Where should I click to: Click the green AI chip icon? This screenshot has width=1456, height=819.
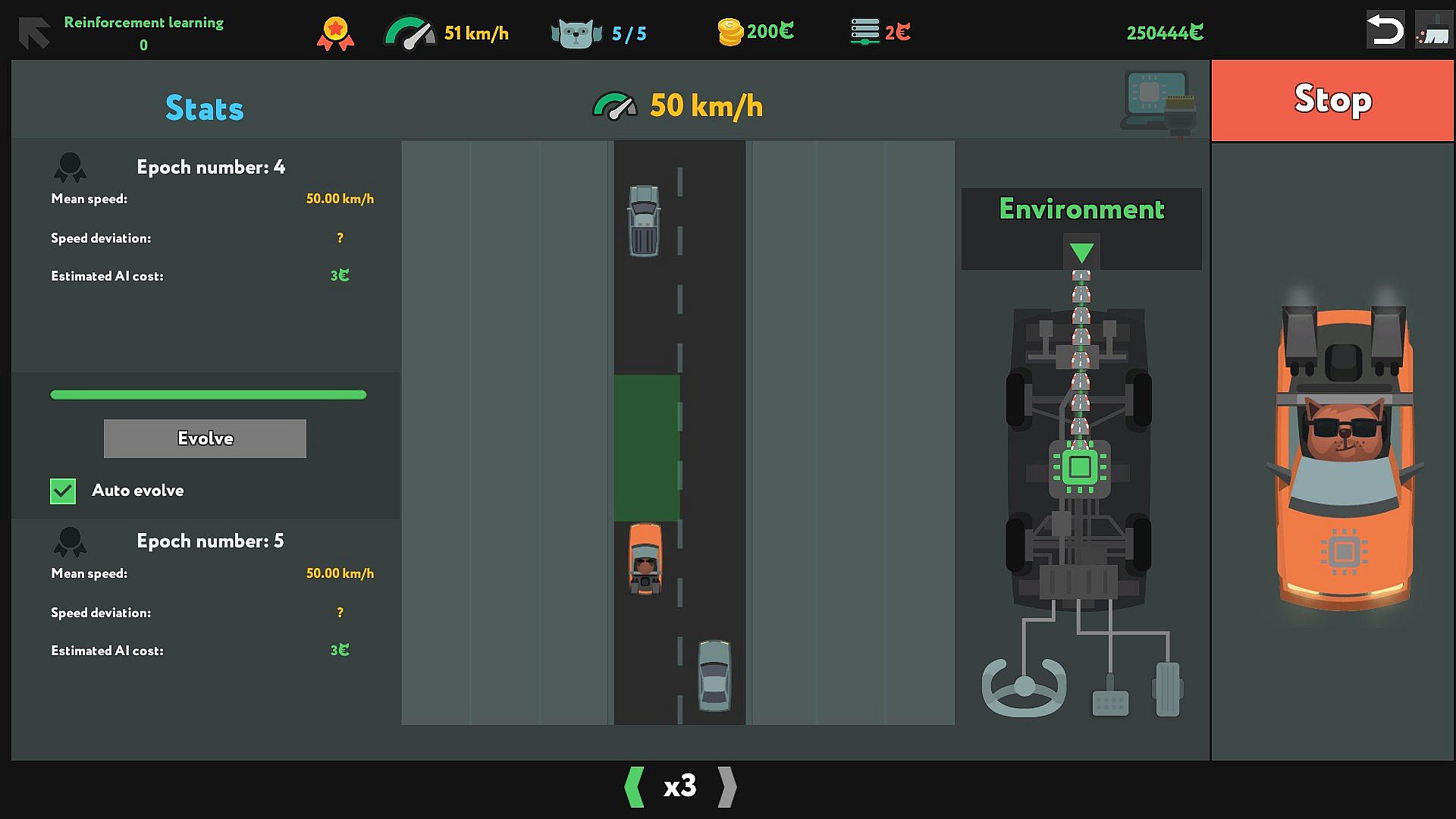coord(1080,467)
